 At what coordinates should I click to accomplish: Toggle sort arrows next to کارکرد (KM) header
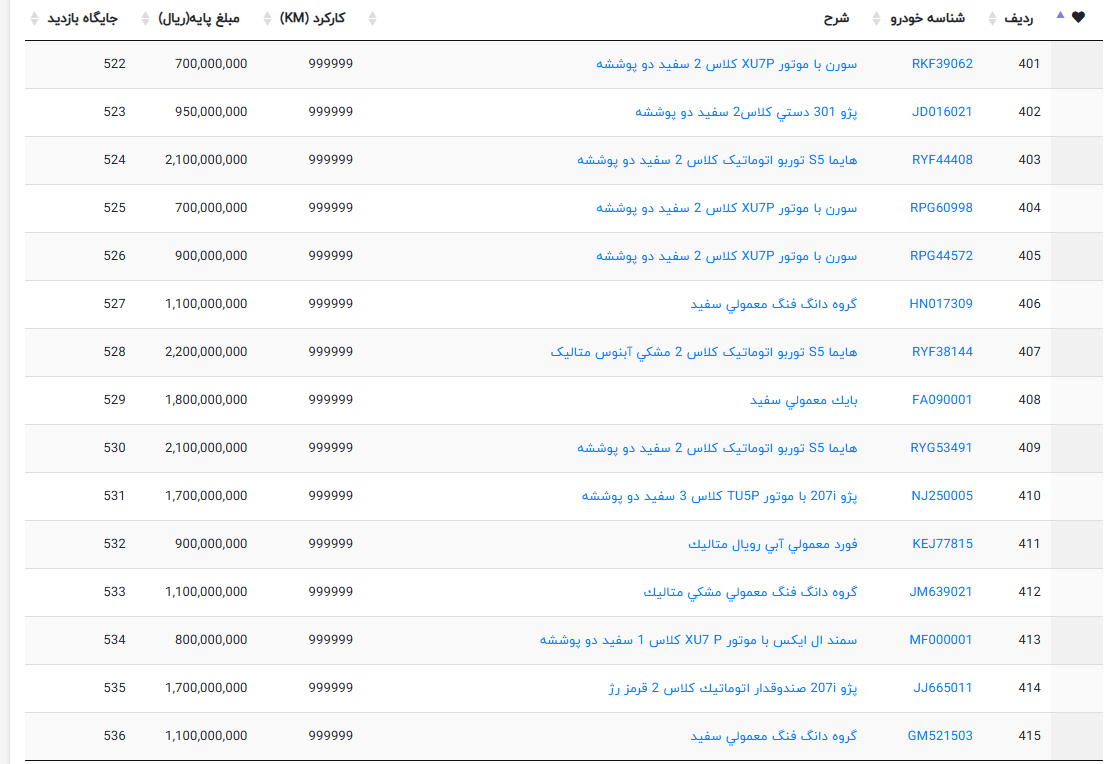(x=267, y=19)
